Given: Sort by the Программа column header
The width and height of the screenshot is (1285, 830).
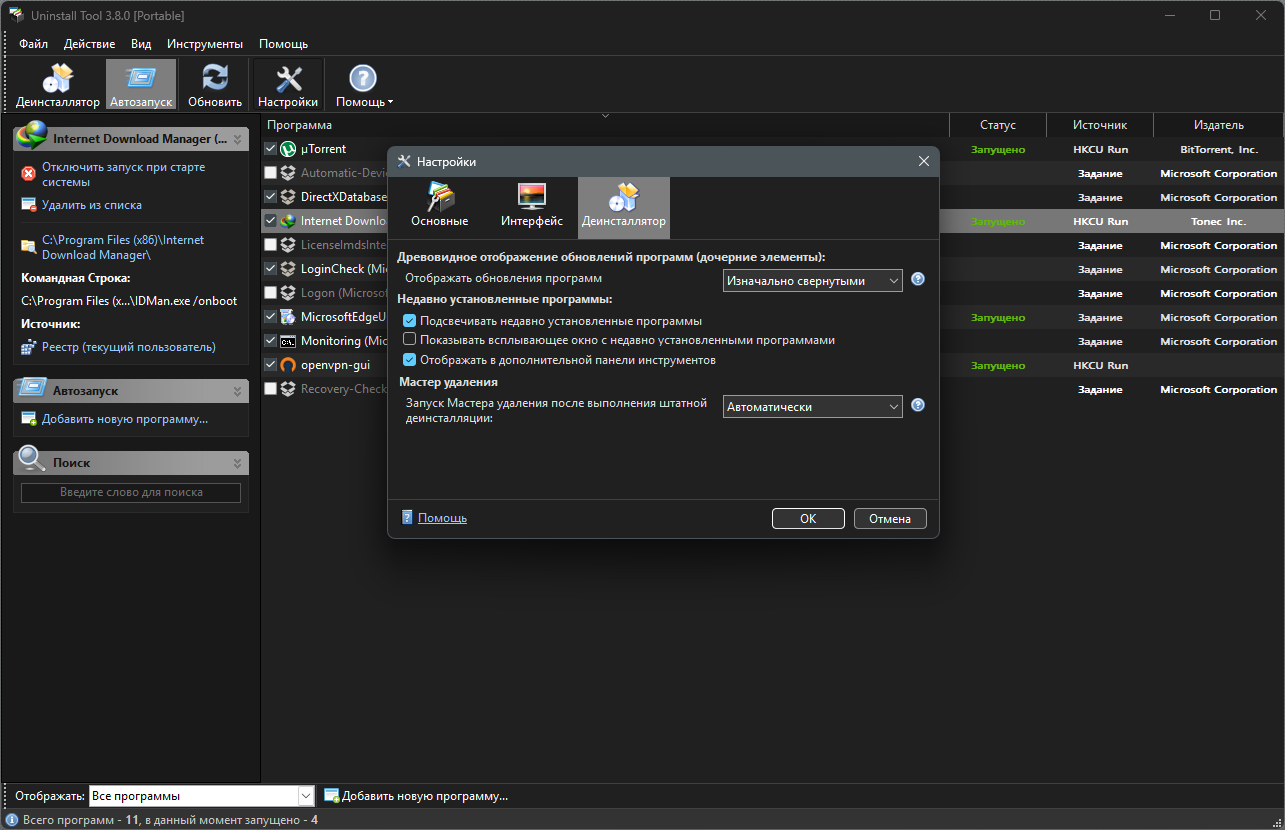Looking at the screenshot, I should coord(605,125).
